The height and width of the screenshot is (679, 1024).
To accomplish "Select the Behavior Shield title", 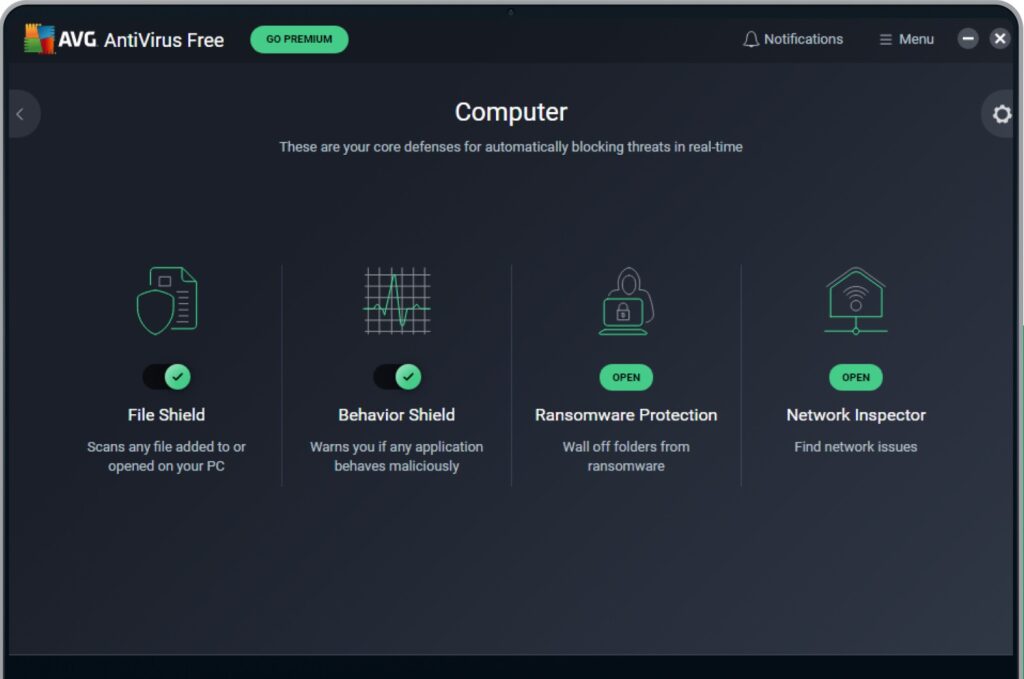I will [396, 415].
